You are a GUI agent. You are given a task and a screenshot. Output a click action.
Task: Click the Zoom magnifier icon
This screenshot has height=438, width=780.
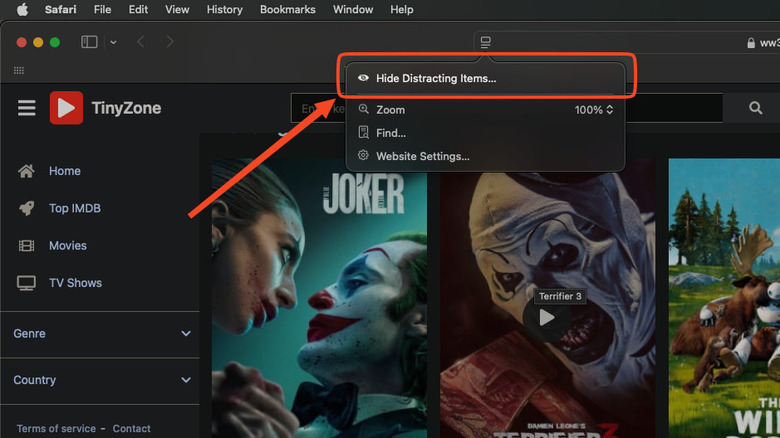tap(364, 109)
